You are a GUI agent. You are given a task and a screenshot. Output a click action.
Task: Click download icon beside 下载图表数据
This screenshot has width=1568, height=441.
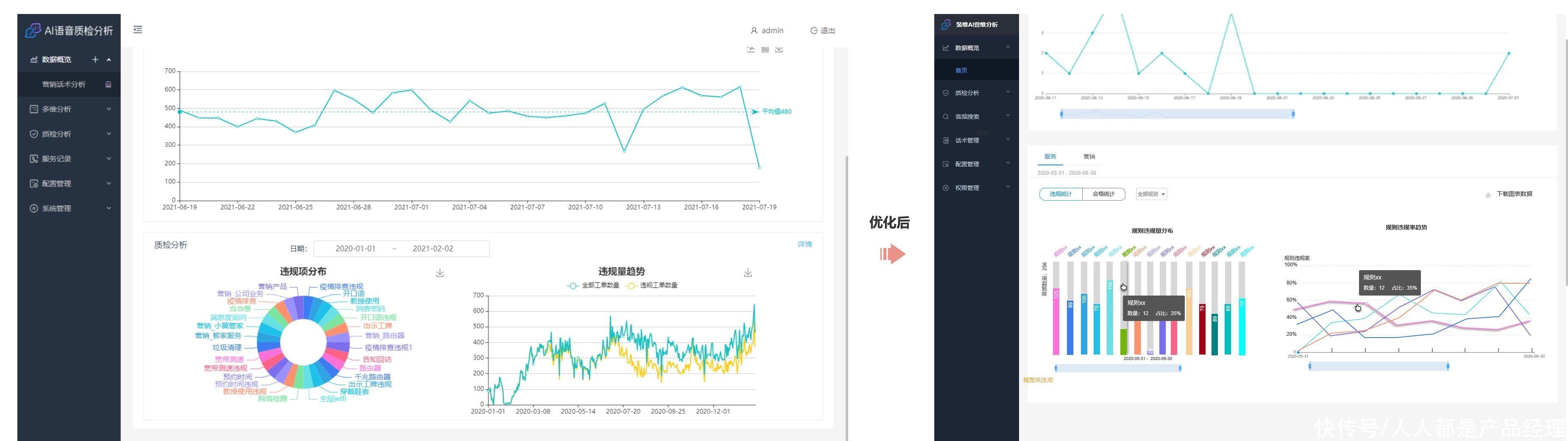[x=1488, y=194]
